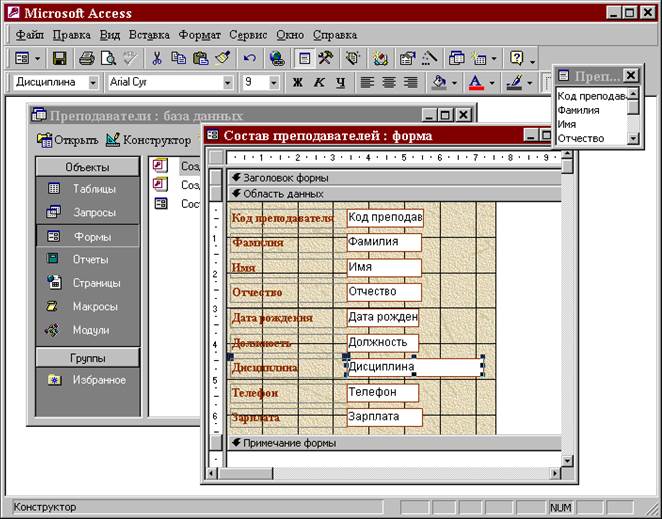The image size is (662, 519).
Task: Open the Toolbox hammer-and-wrench icon
Action: pyautogui.click(x=326, y=59)
